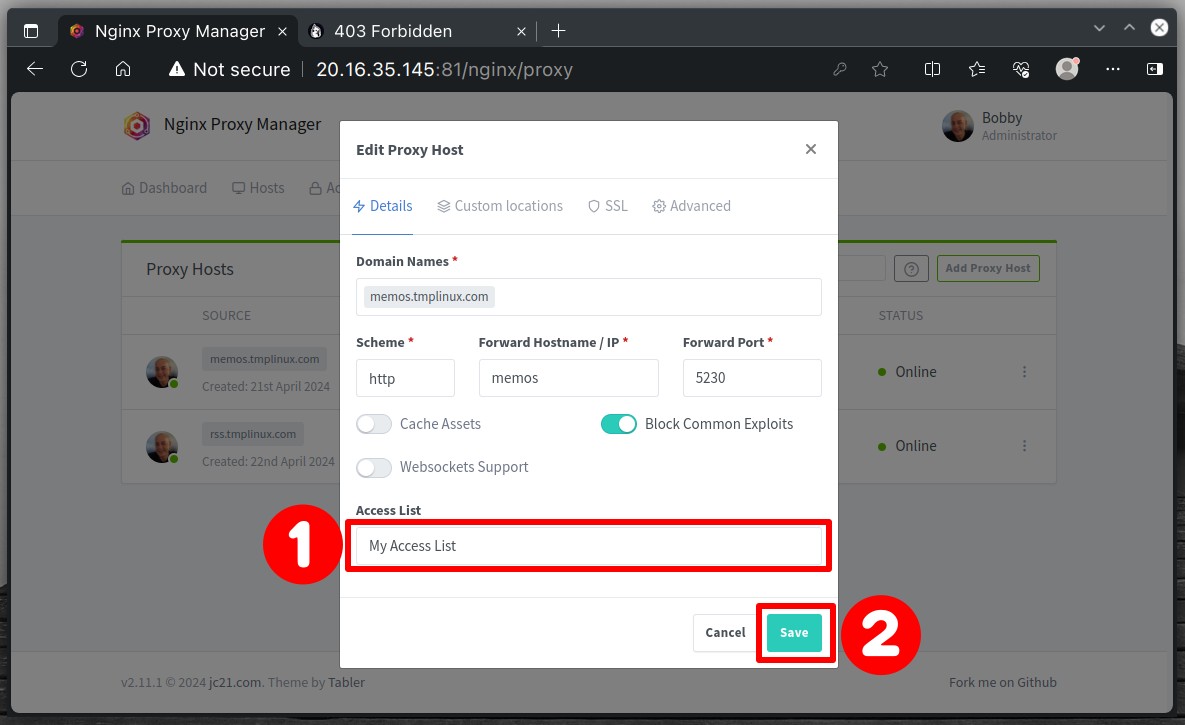Switch to the SSL tab

(608, 206)
